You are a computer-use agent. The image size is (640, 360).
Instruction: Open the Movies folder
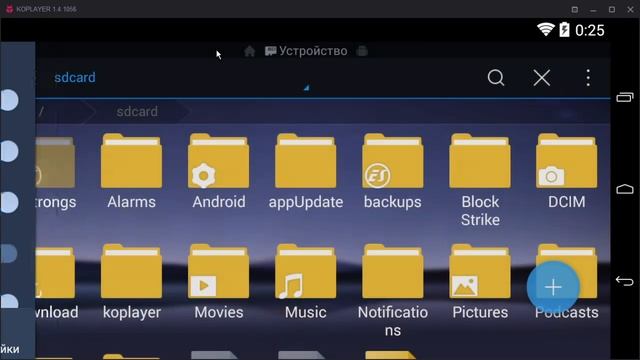[219, 282]
